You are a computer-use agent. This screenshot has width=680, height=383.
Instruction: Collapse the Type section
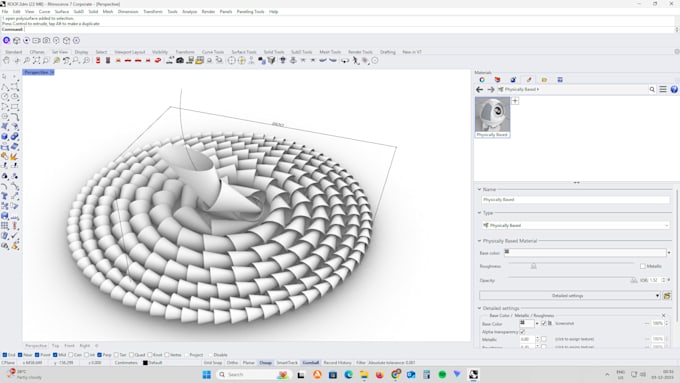pos(479,213)
